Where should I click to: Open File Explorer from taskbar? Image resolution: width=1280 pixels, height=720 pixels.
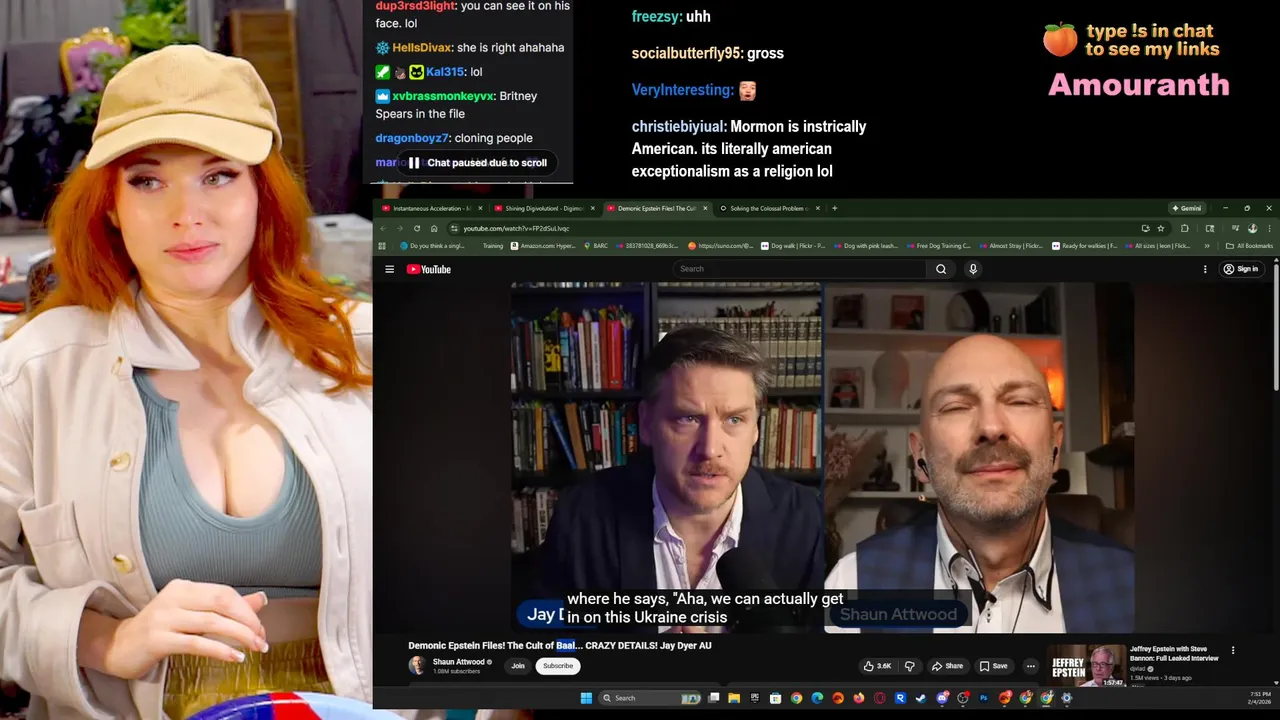(x=734, y=698)
